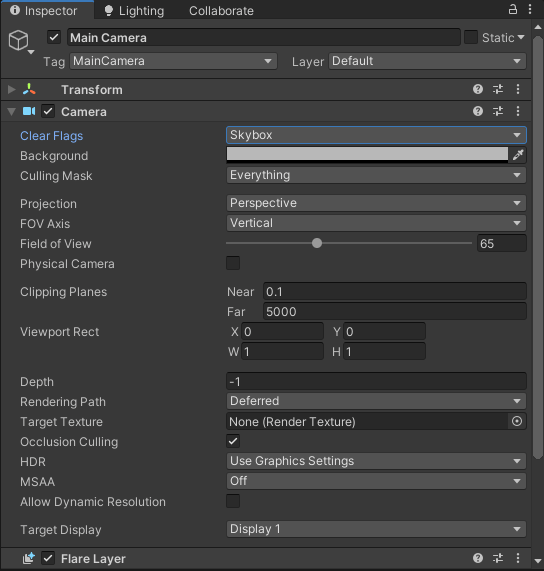Toggle the Static checkbox
Image resolution: width=544 pixels, height=571 pixels.
(x=470, y=38)
